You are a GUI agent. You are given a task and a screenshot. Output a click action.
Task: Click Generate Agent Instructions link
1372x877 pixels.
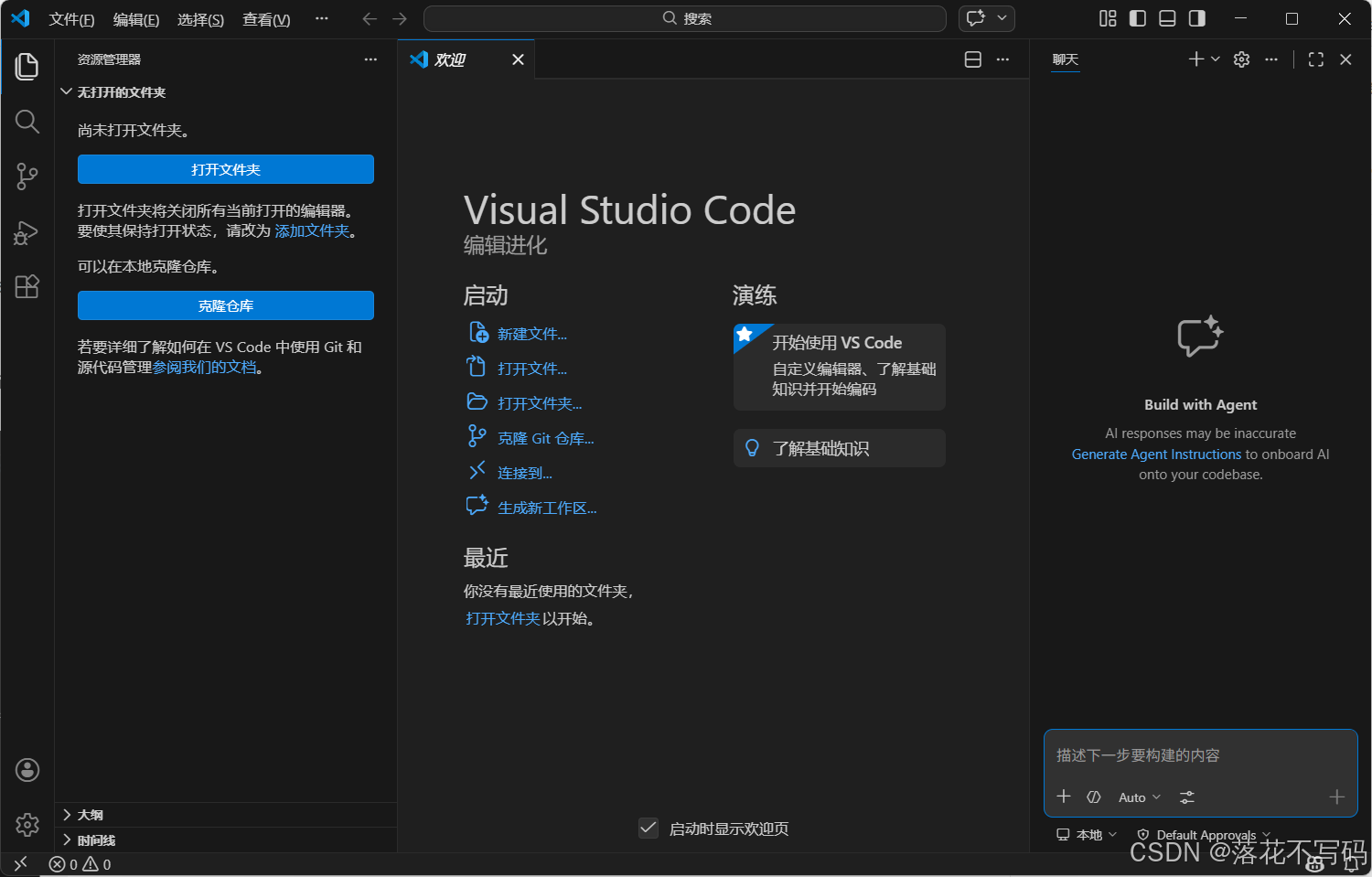pos(1156,455)
